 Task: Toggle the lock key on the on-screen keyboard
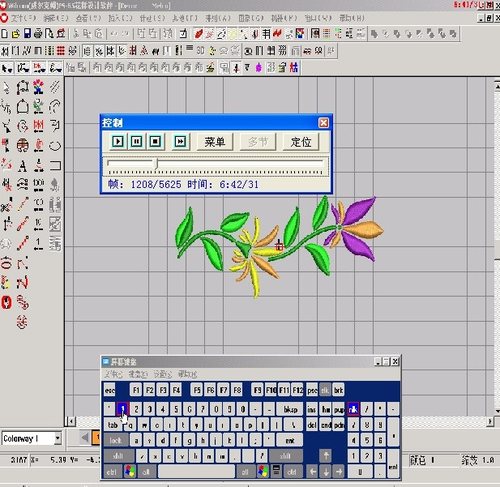coord(115,440)
